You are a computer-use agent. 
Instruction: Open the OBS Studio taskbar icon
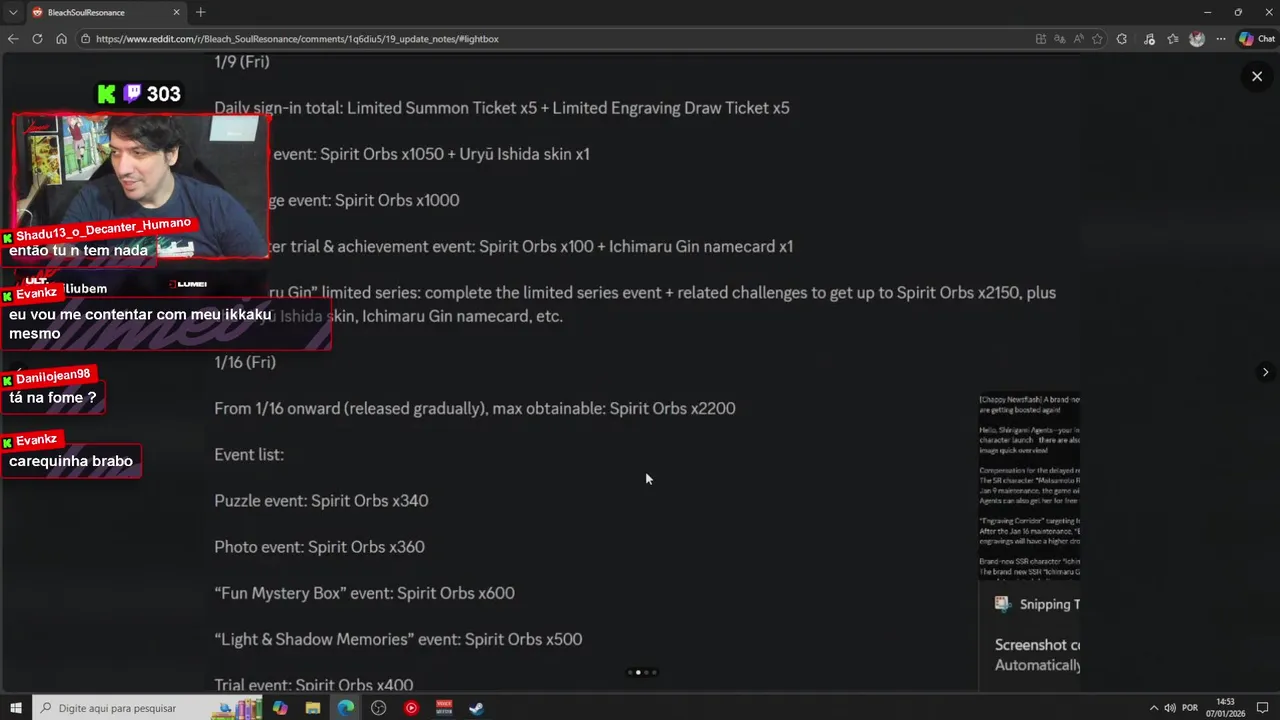pyautogui.click(x=378, y=708)
